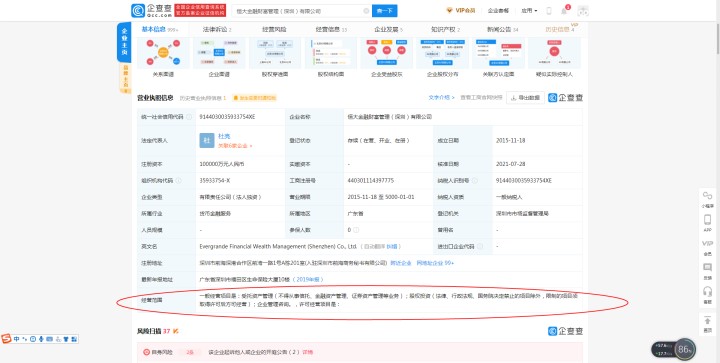The image size is (720, 363).
Task: Expand the 关联6家企业 link under 杜亮
Action: [235, 145]
